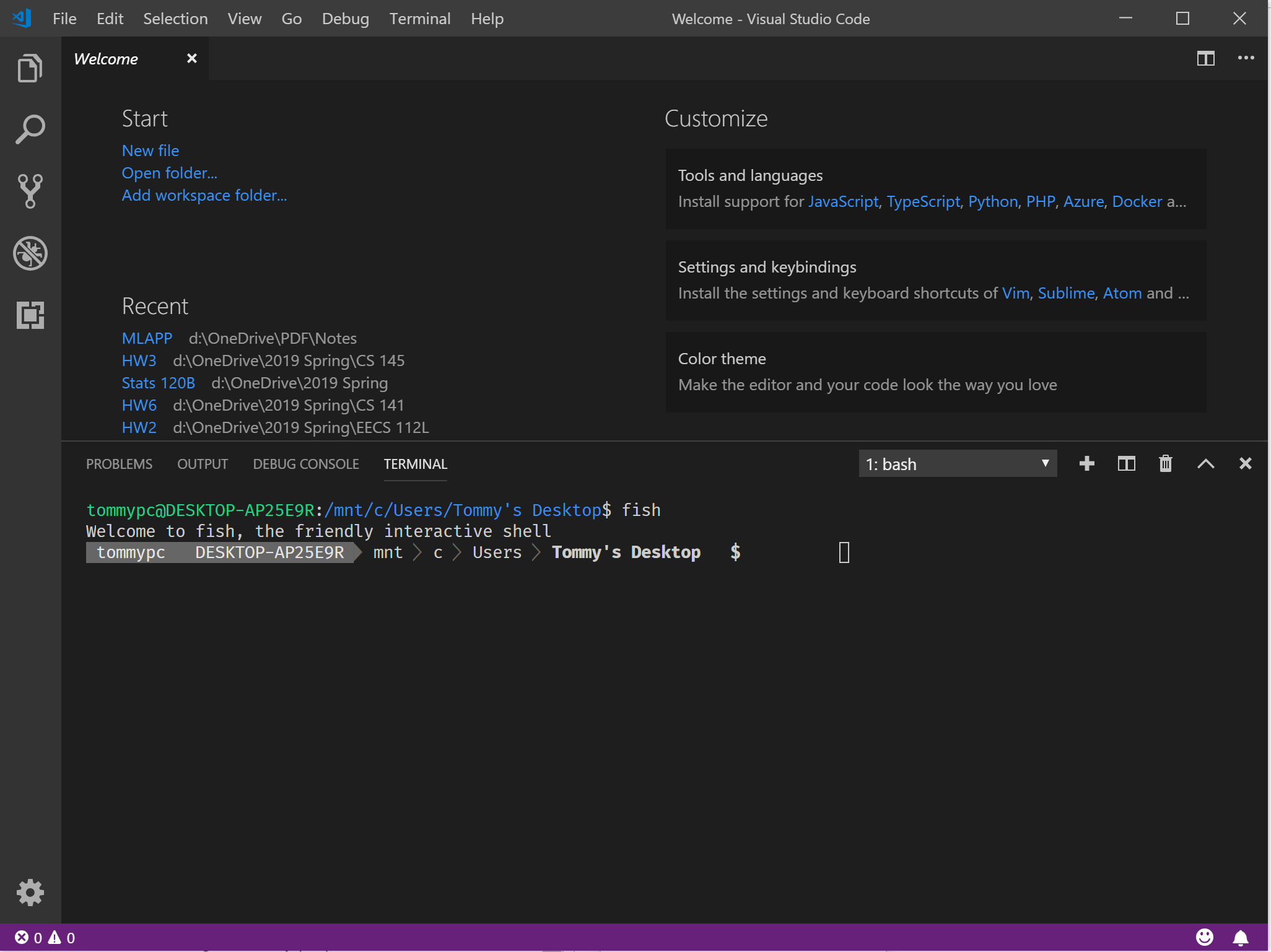Screen dimensions: 1271x952
Task: Switch to the PROBLEMS tab
Action: [x=119, y=463]
